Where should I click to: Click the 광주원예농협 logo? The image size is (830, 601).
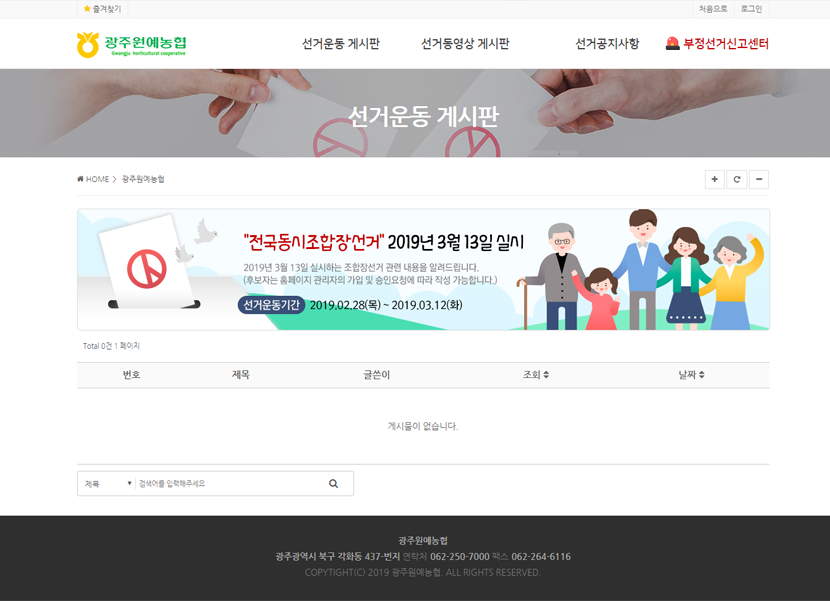tap(131, 44)
